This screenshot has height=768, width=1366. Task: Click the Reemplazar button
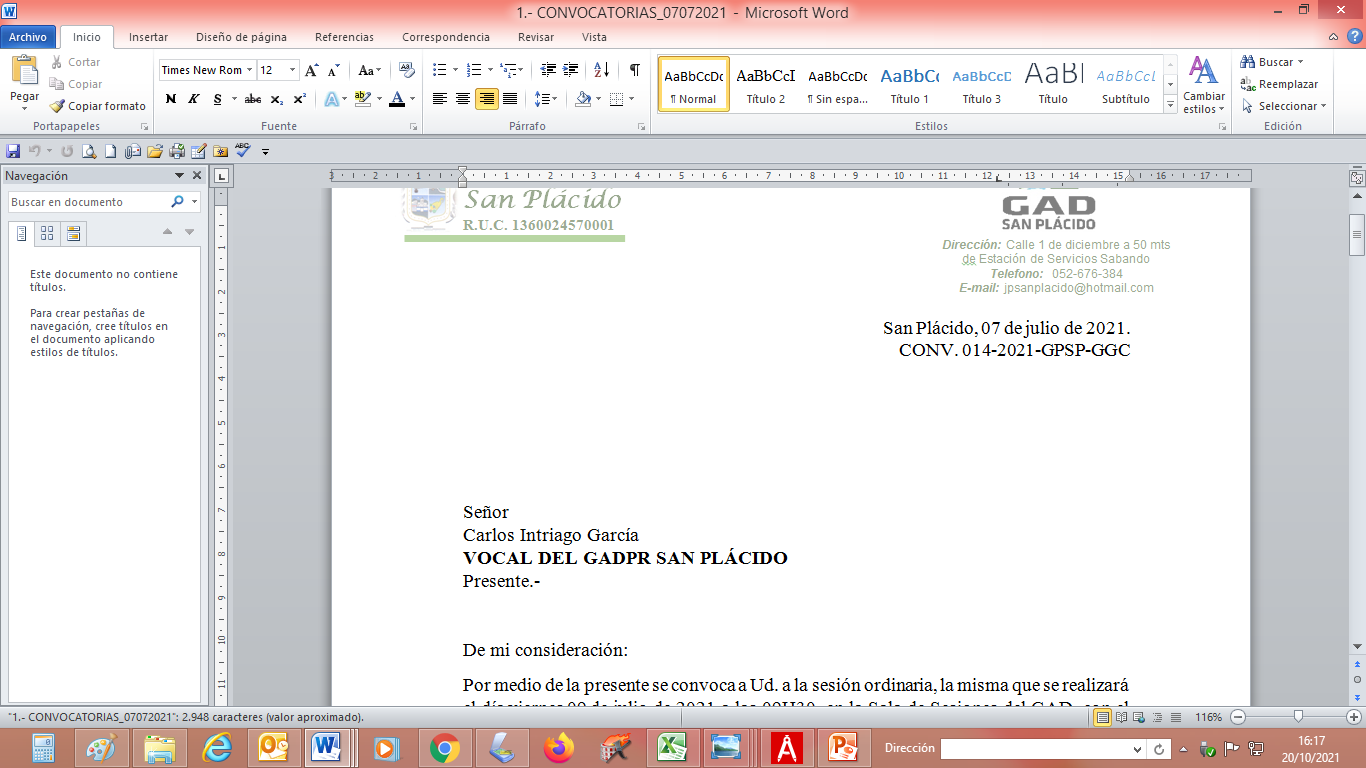tap(1279, 84)
